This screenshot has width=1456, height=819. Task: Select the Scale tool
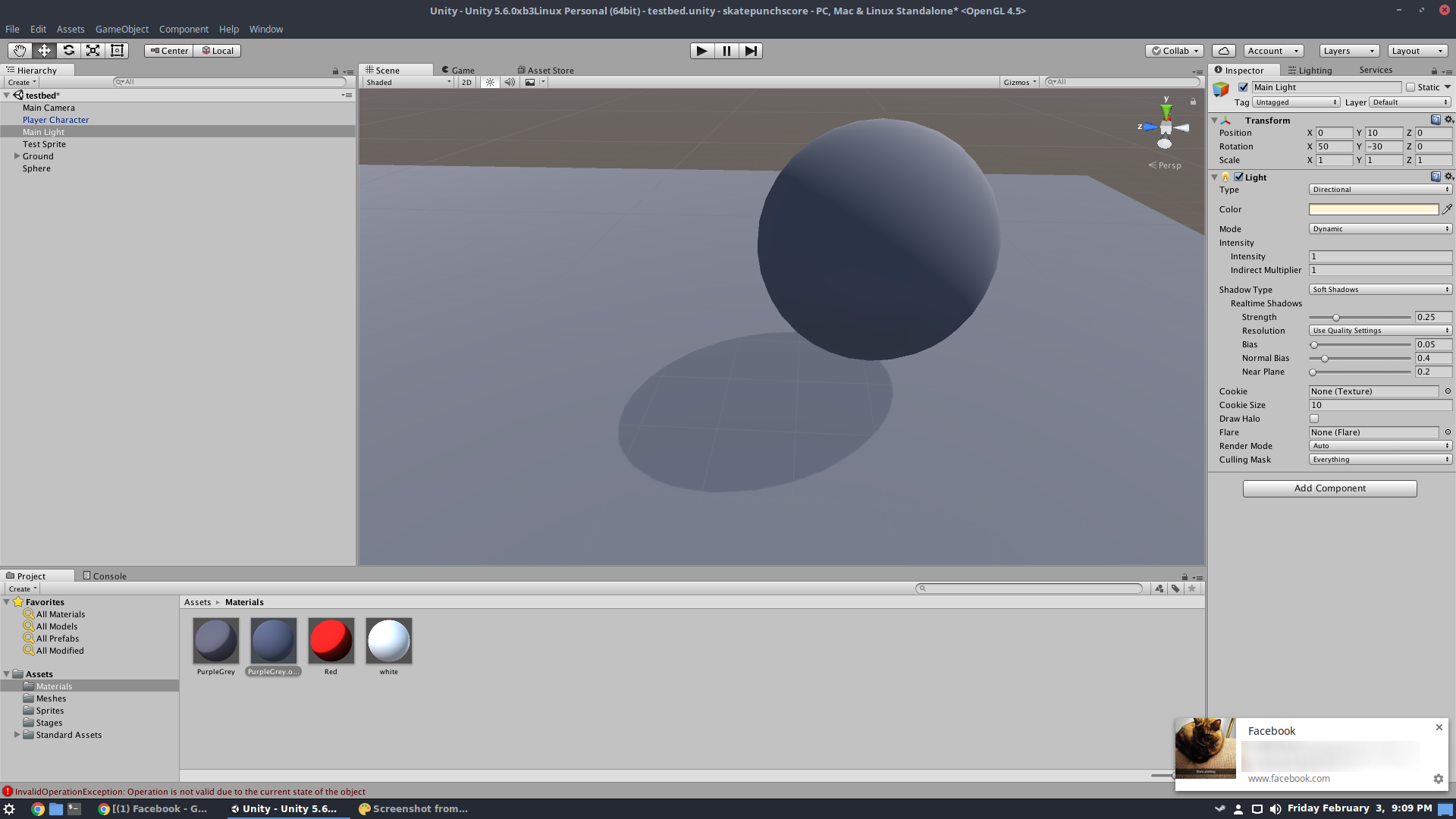tap(93, 51)
